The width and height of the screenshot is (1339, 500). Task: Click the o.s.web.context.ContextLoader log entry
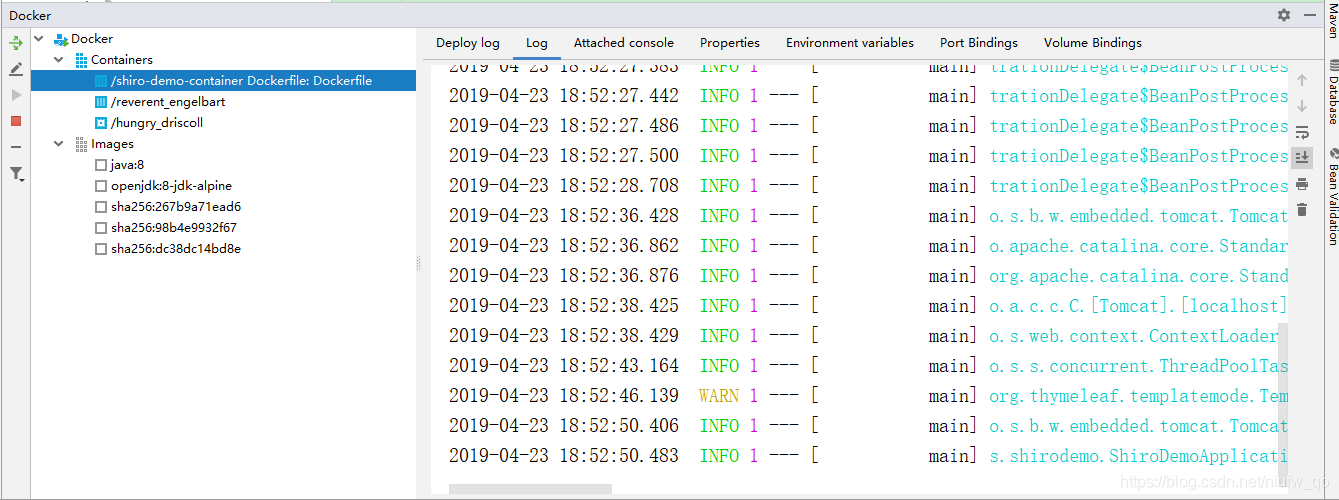(1134, 336)
